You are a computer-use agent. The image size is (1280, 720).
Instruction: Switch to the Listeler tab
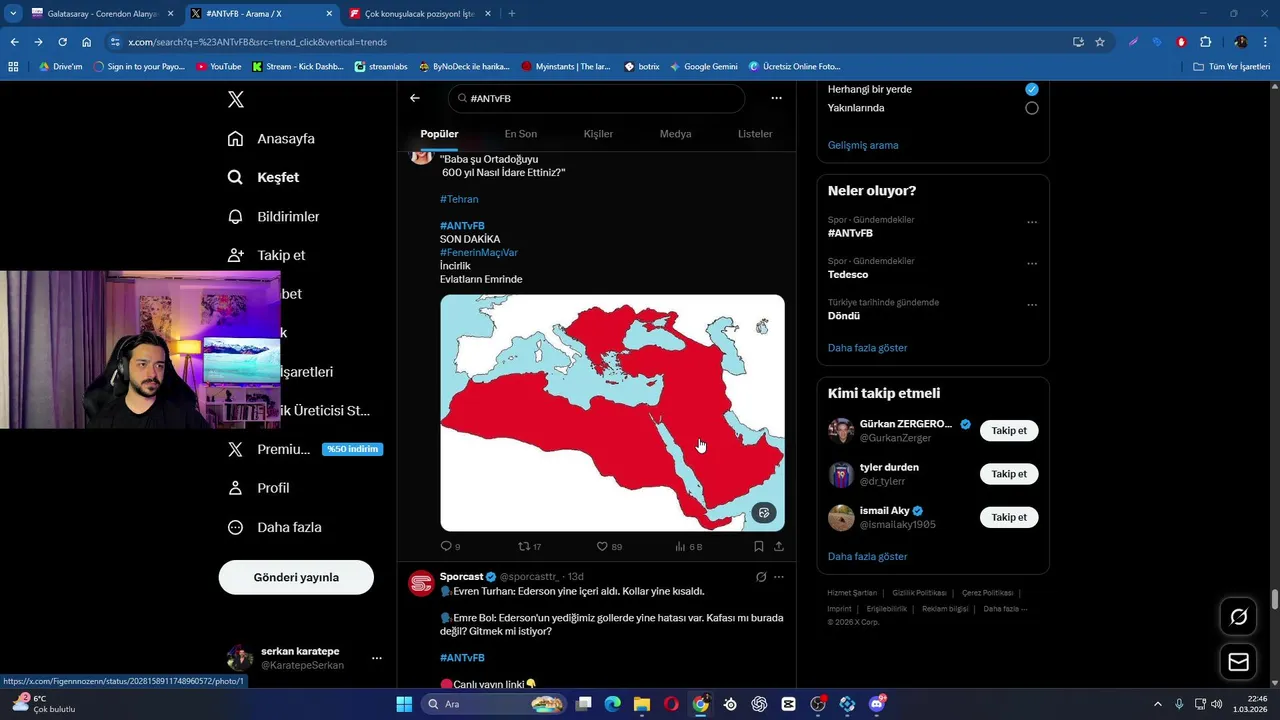click(x=755, y=134)
